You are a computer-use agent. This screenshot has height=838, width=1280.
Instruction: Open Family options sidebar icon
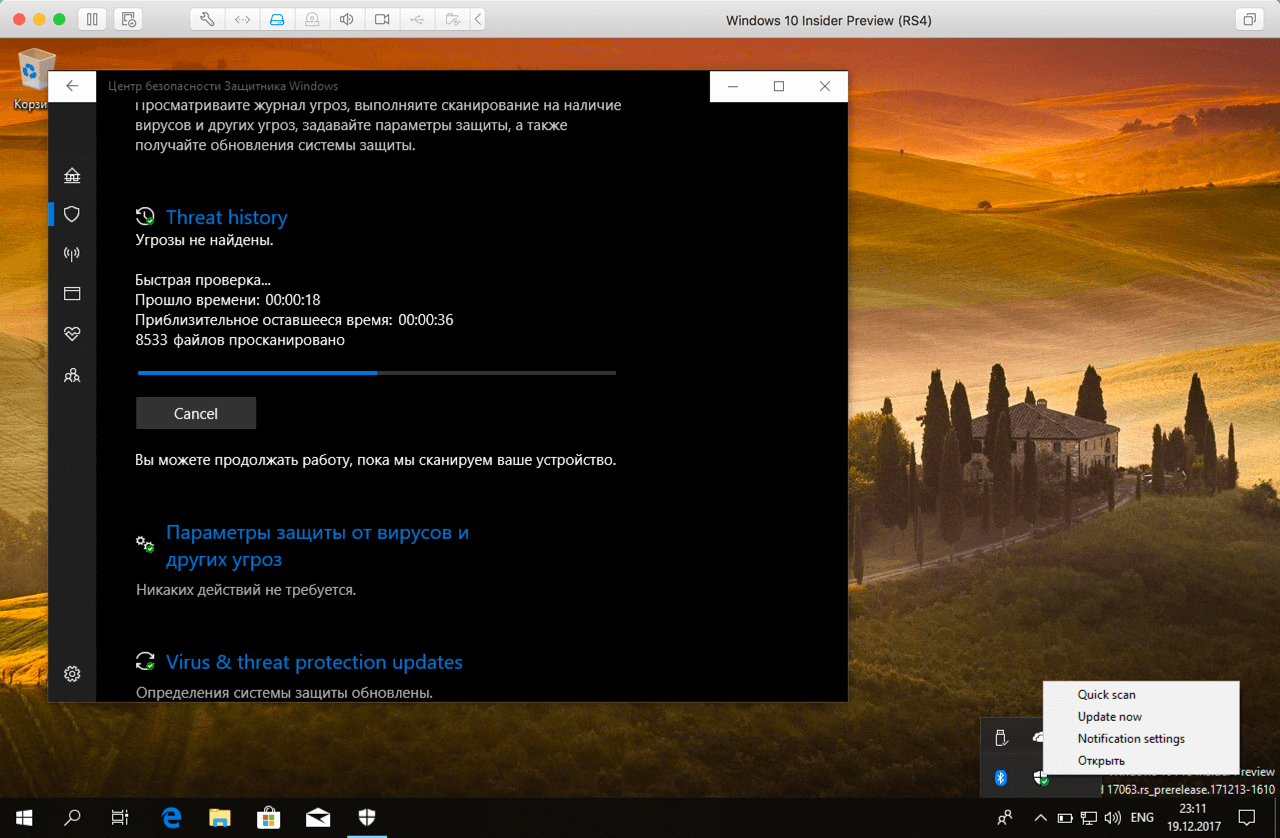(x=72, y=376)
